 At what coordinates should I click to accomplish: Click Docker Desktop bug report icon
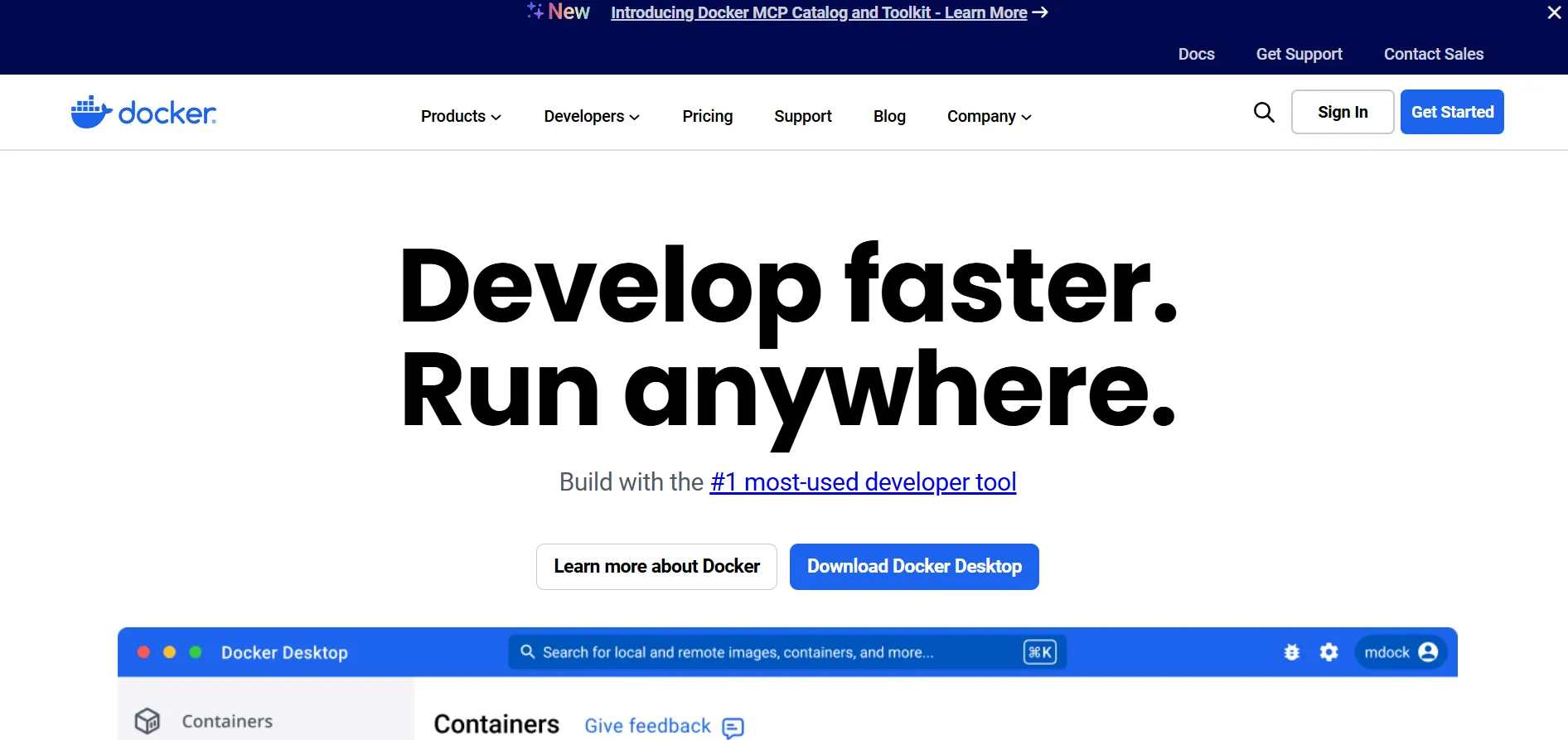point(1291,652)
